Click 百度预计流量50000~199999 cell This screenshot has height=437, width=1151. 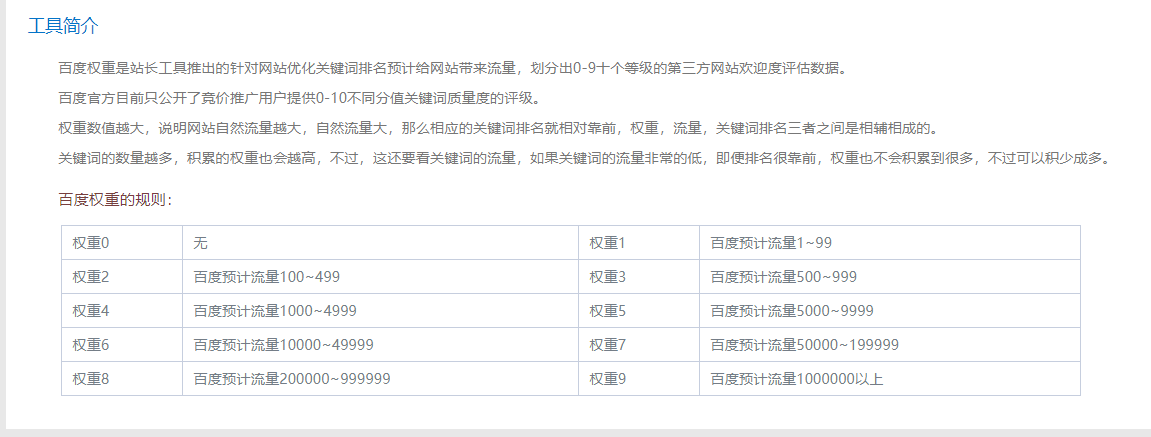[890, 344]
